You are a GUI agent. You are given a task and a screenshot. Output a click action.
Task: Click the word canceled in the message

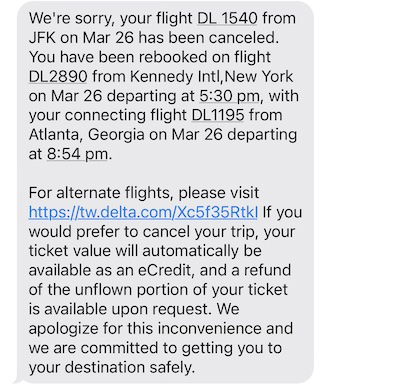coord(243,38)
